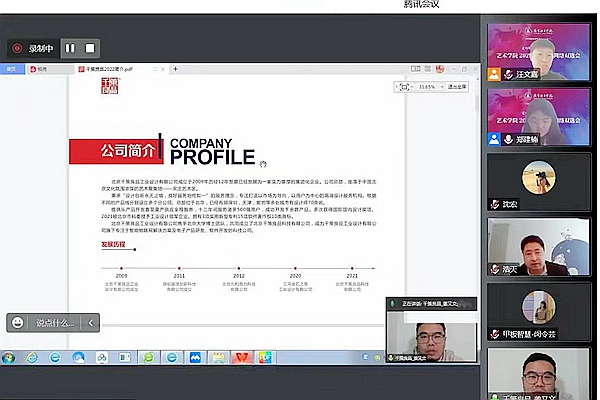The height and width of the screenshot is (400, 600).
Task: Click the red recording indicator icon
Action: tap(17, 47)
